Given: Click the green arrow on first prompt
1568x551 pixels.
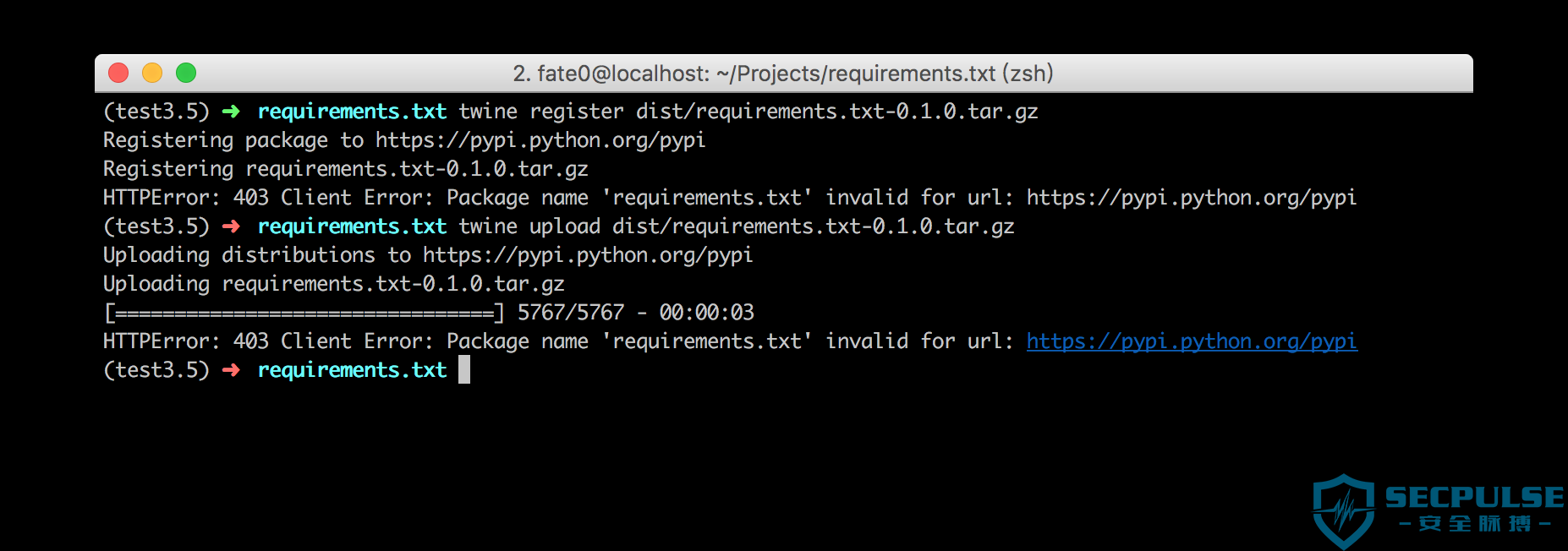Looking at the screenshot, I should coord(231,112).
